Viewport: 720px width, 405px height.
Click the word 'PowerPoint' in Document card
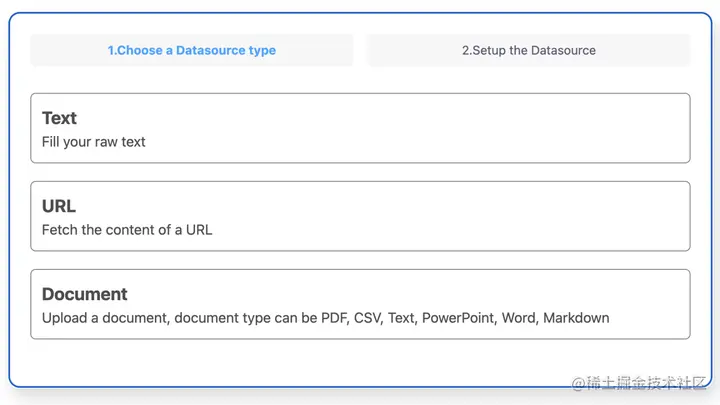pyautogui.click(x=457, y=318)
